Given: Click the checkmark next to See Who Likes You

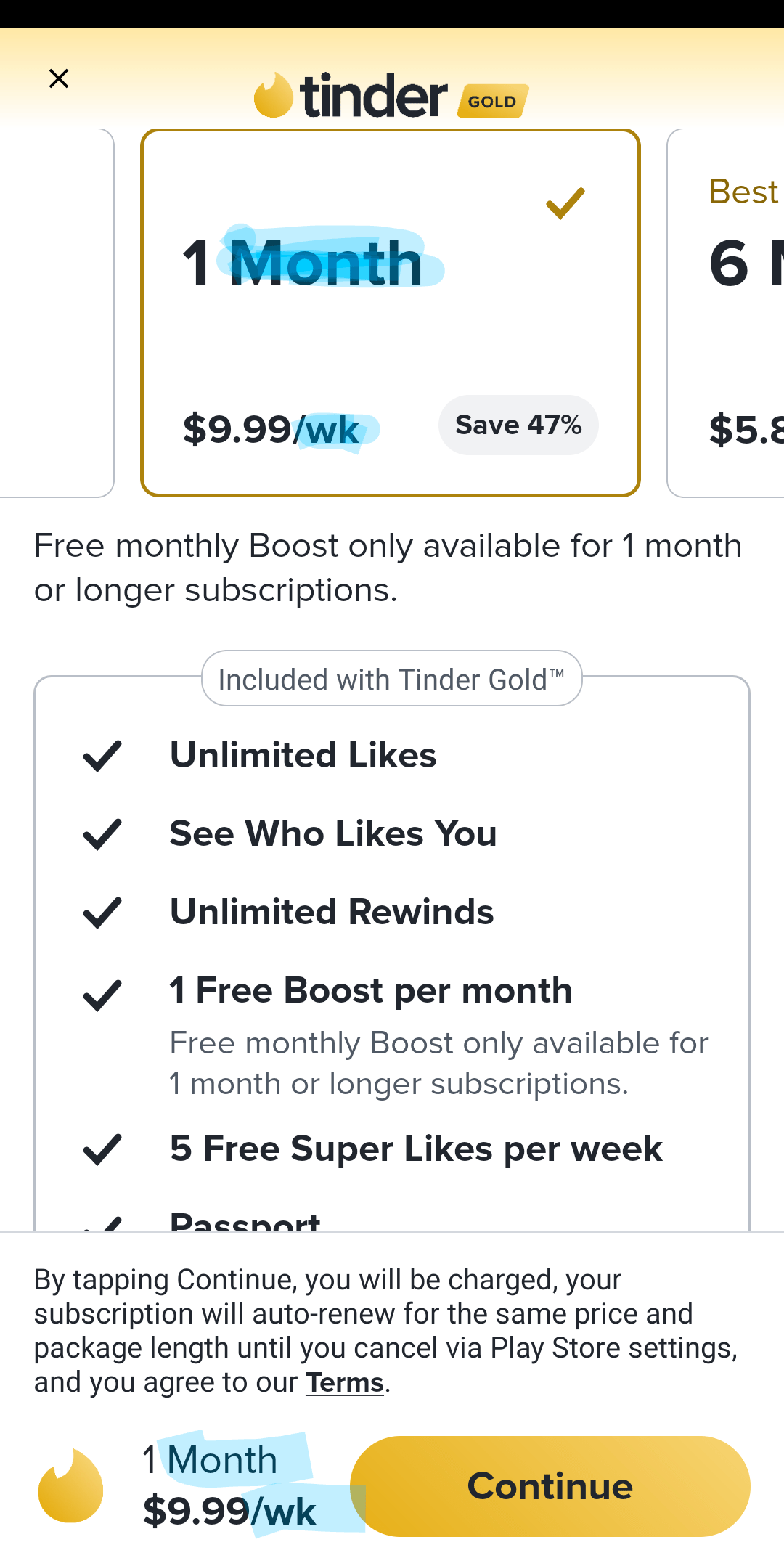Looking at the screenshot, I should (x=102, y=835).
